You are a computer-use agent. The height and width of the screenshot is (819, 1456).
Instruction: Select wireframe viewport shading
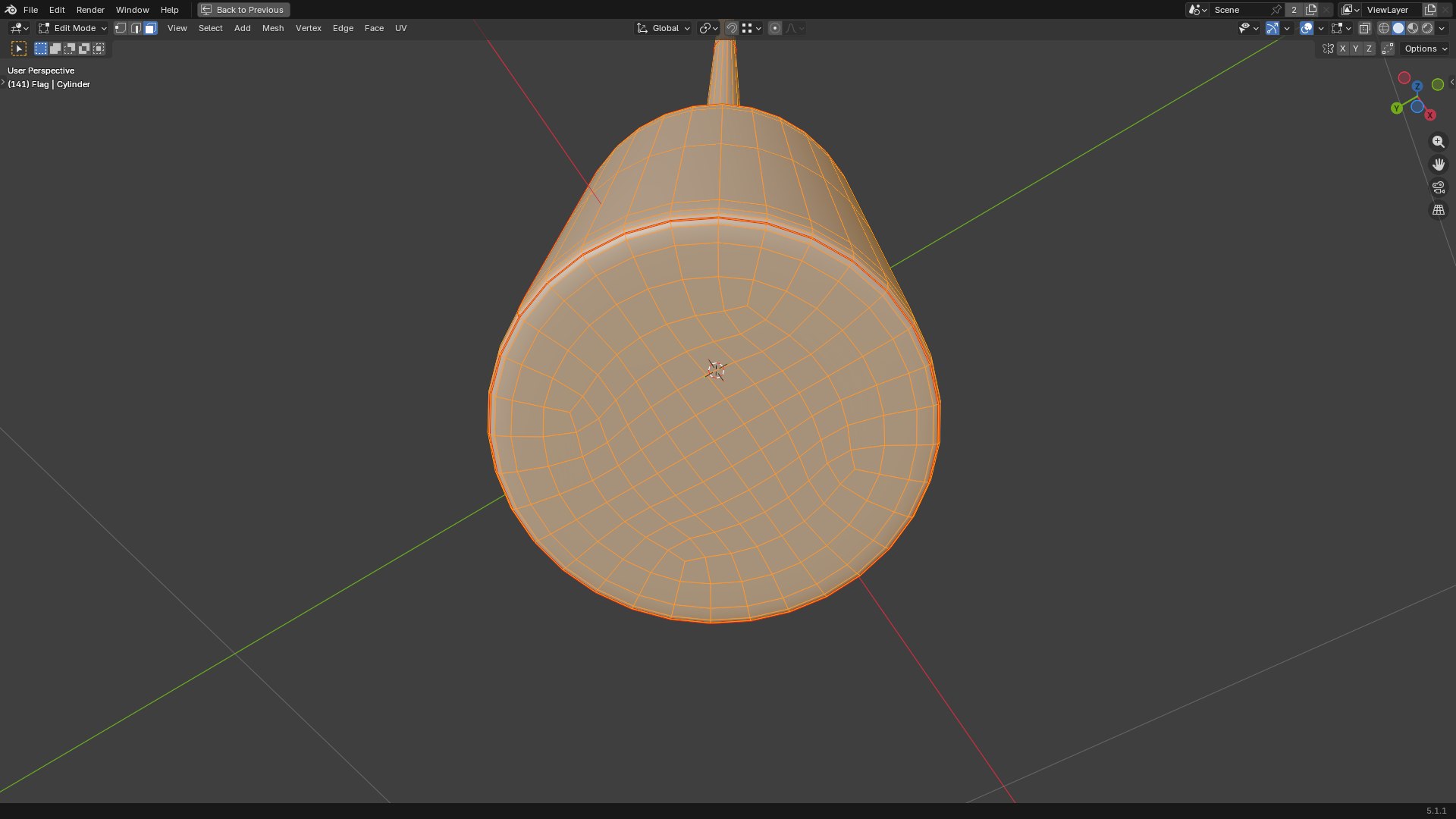click(1384, 28)
